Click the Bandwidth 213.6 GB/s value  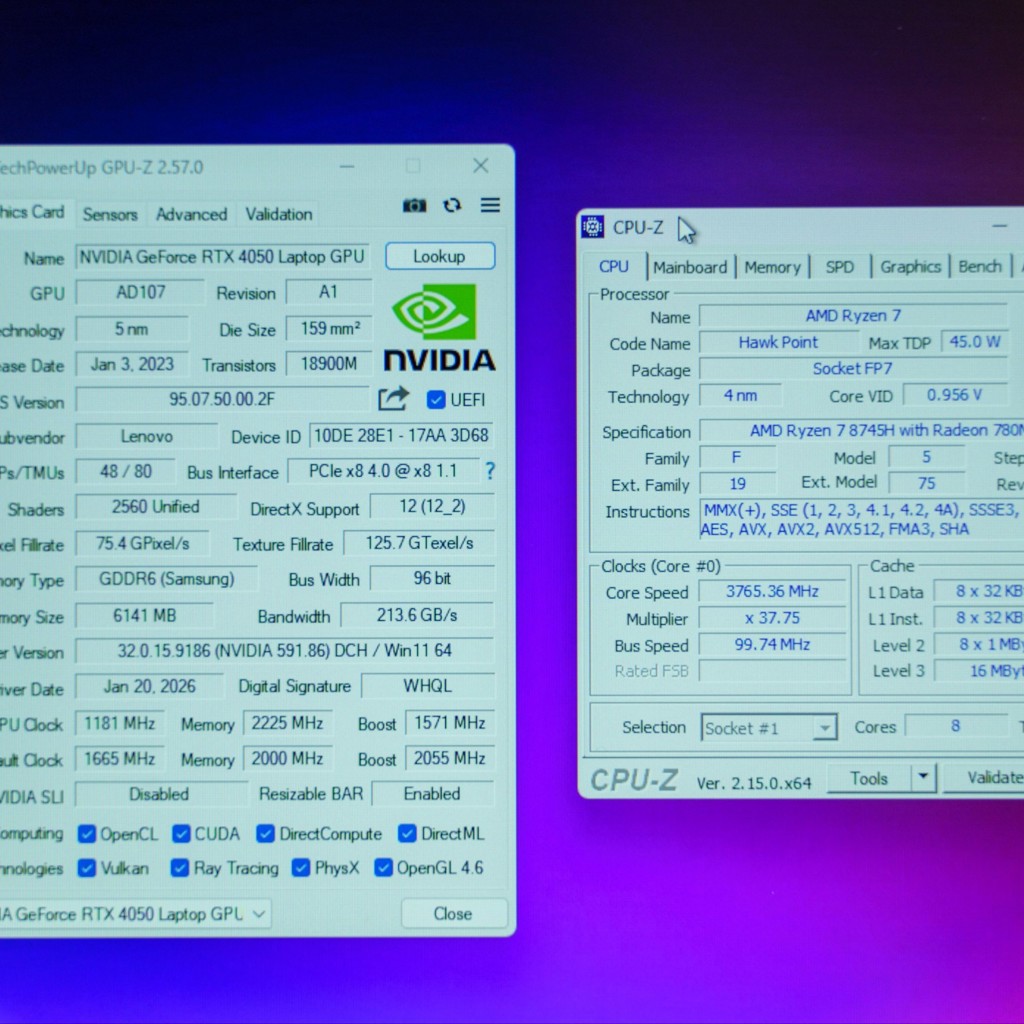417,615
